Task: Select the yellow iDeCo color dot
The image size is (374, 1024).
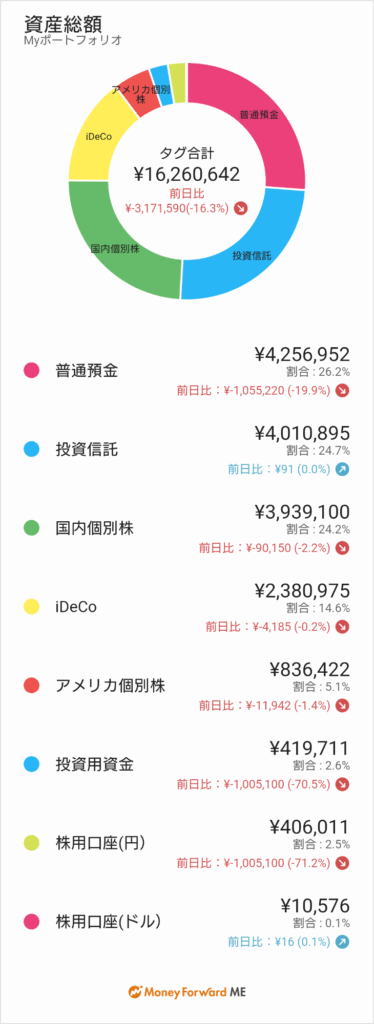Action: (31, 607)
